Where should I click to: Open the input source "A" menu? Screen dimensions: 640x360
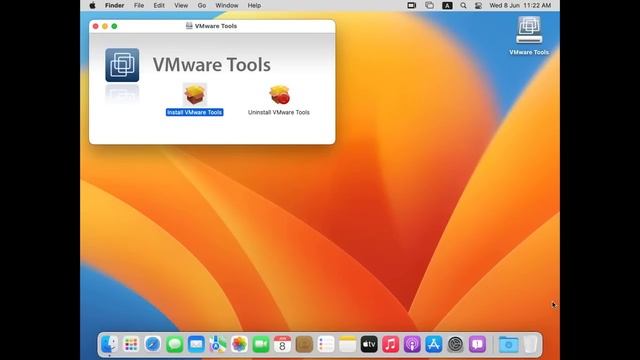[447, 5]
